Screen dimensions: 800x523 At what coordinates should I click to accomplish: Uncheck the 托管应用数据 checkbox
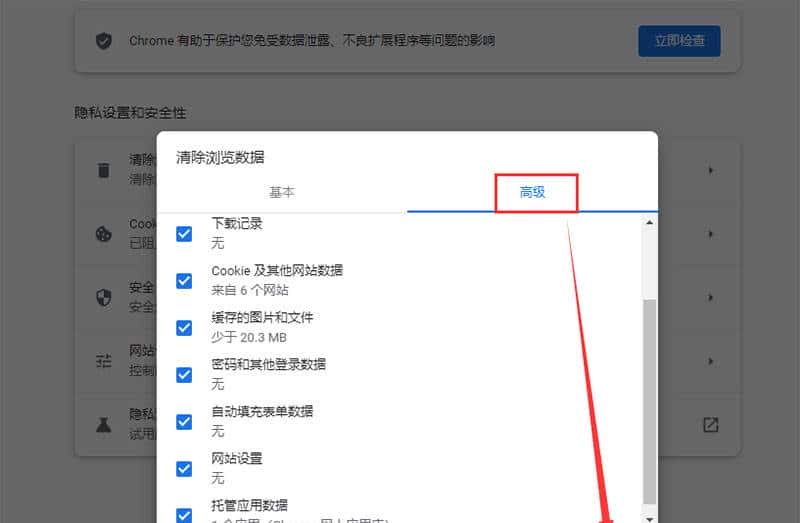184,515
